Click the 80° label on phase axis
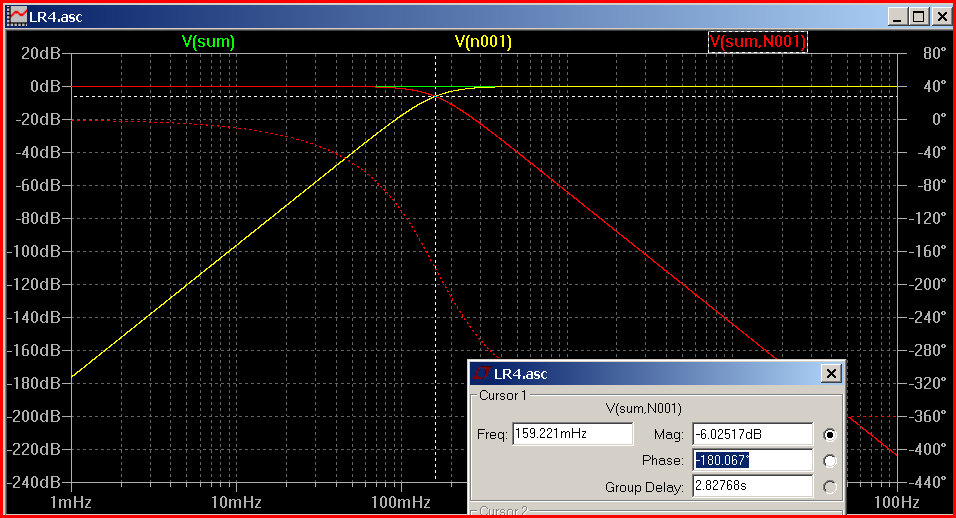 pos(934,54)
